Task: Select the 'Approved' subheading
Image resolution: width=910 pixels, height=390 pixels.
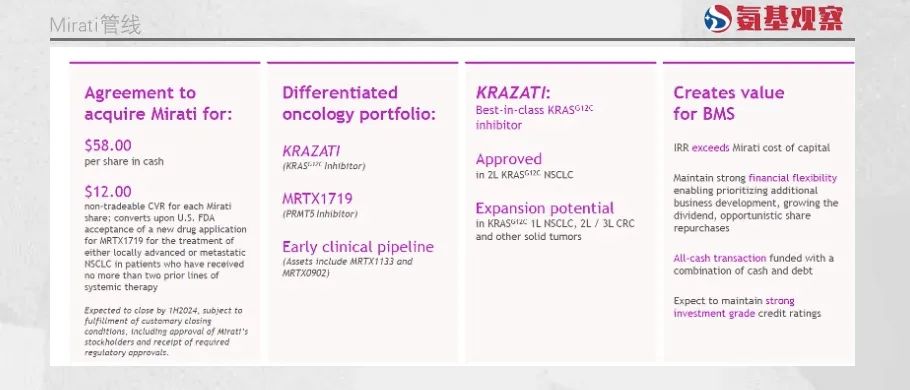Action: (x=509, y=159)
